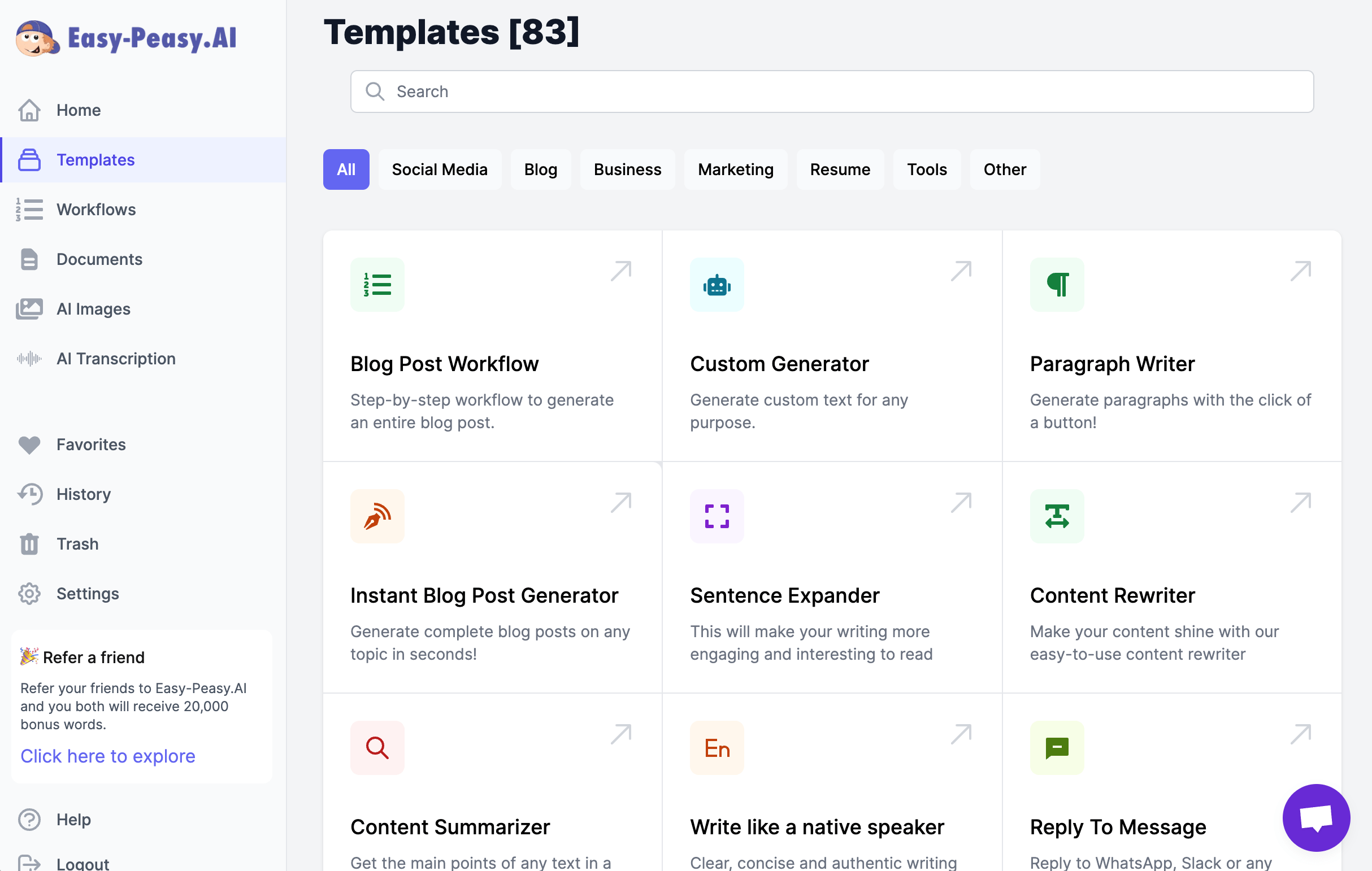Filter templates by Social Media
Image resolution: width=1372 pixels, height=871 pixels.
439,169
